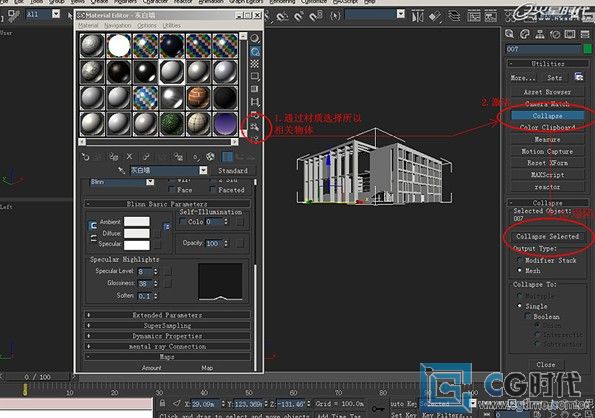Click the Asset Browser utility button
Viewport: 595px width, 418px height.
pyautogui.click(x=547, y=92)
